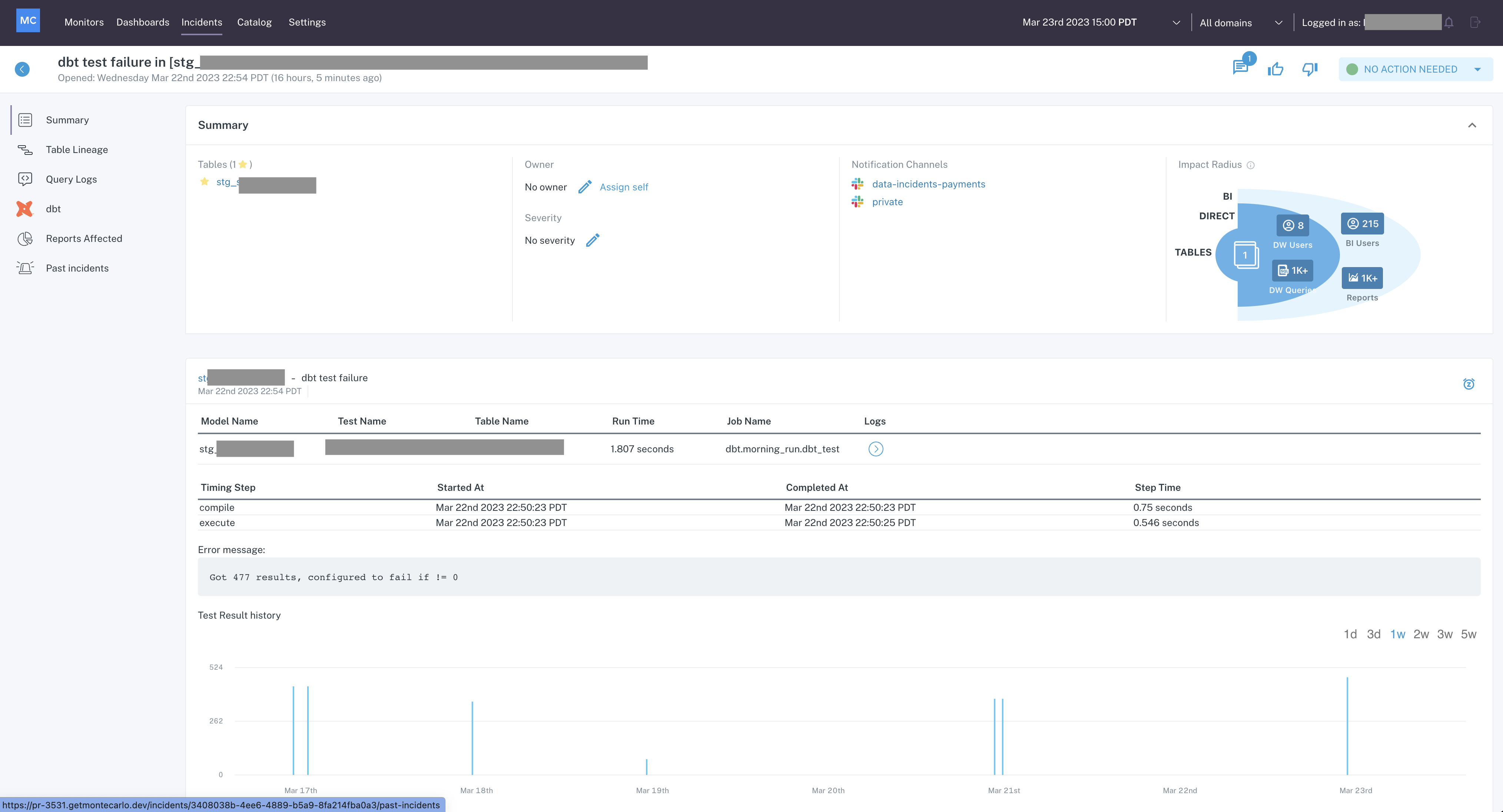Open the data-incidents-payments channel link
This screenshot has height=812, width=1503.
(928, 184)
